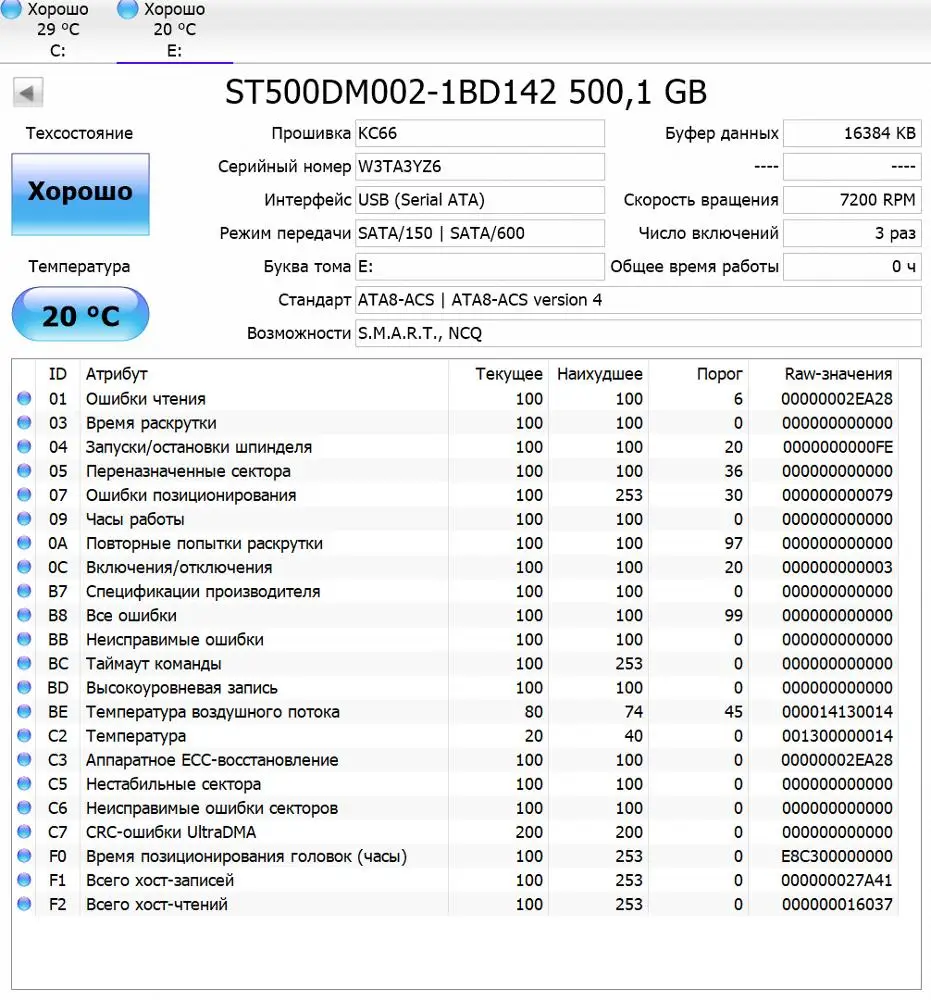Click the Атрибут column header

click(117, 374)
